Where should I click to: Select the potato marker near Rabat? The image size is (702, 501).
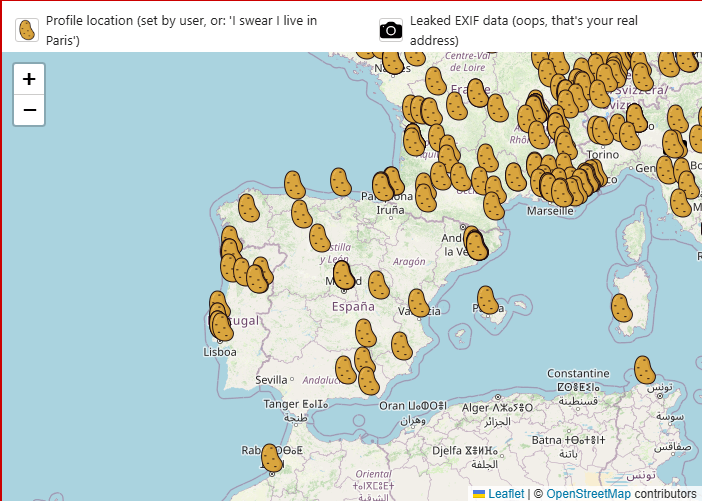tap(271, 458)
